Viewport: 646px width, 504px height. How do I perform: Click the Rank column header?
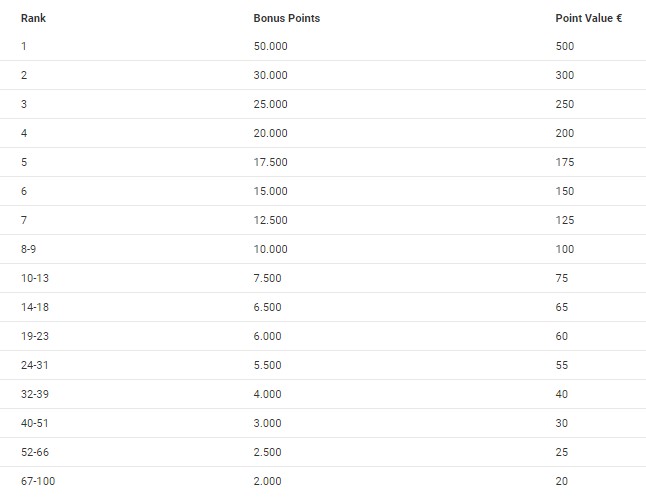pyautogui.click(x=32, y=18)
